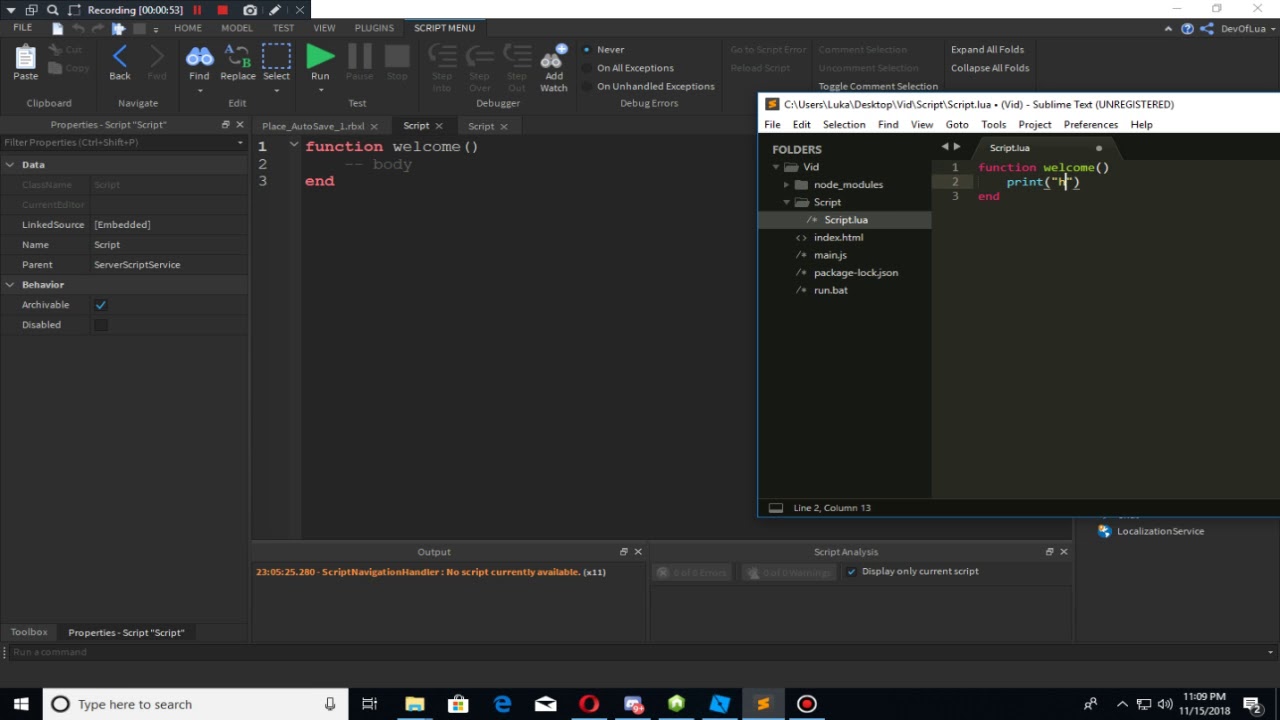Open Sublime Text from Windows taskbar

click(763, 704)
